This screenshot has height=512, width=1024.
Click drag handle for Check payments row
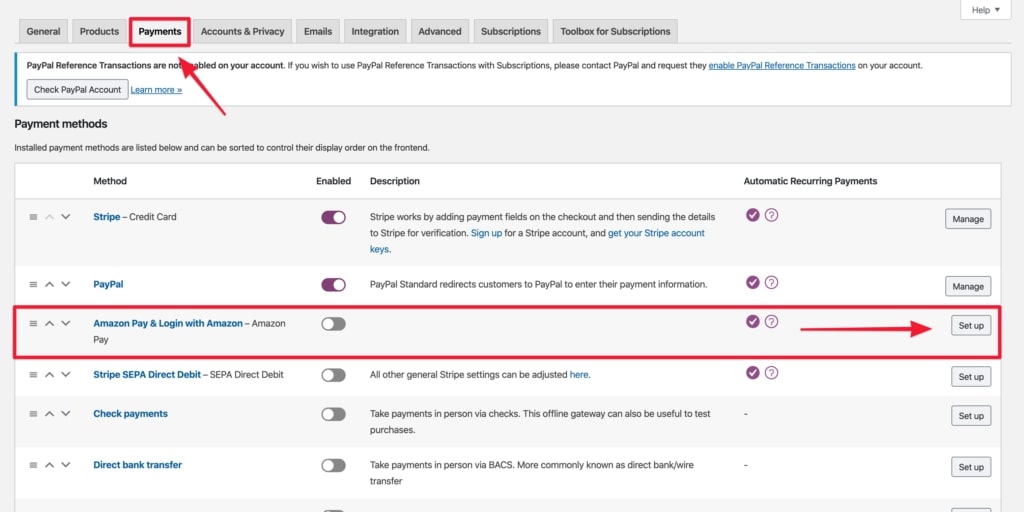pyautogui.click(x=33, y=413)
